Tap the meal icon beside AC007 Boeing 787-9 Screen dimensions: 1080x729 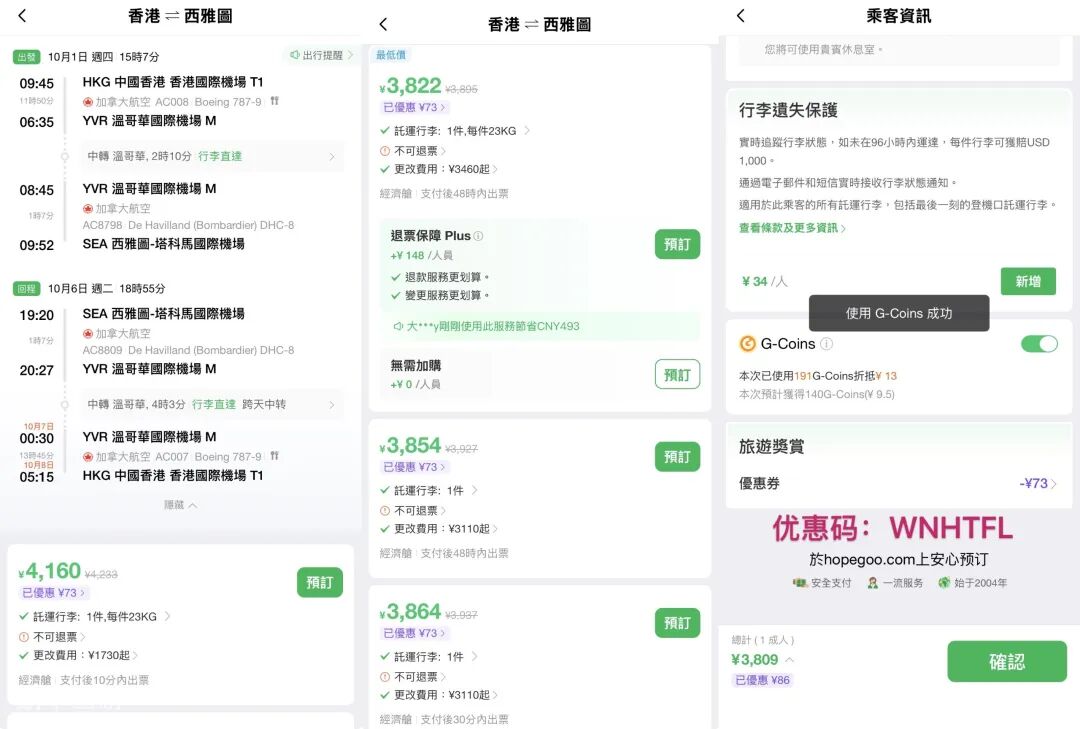[x=275, y=456]
